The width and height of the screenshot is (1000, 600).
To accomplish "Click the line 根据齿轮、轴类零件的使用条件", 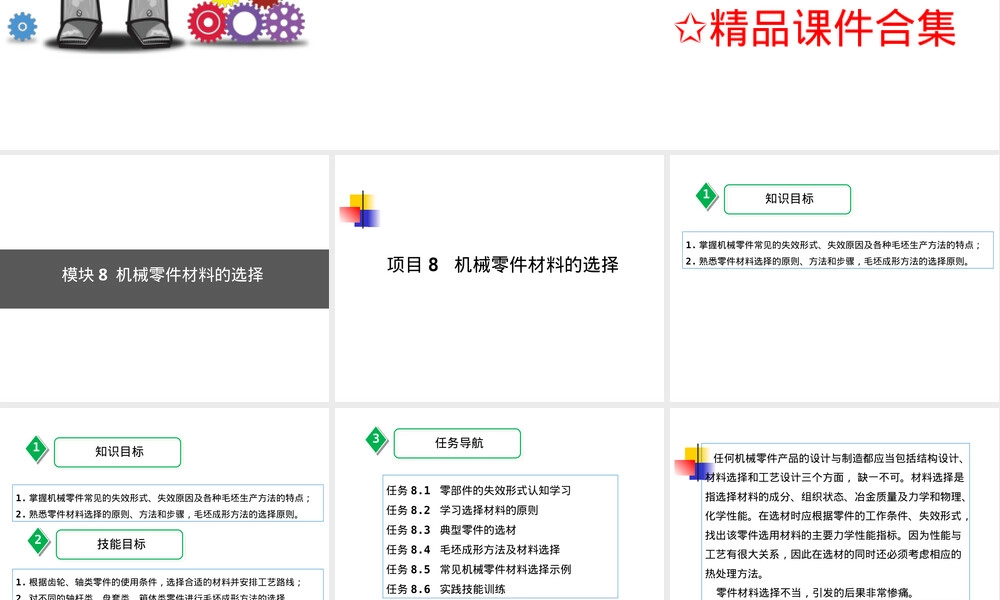I will [x=159, y=582].
